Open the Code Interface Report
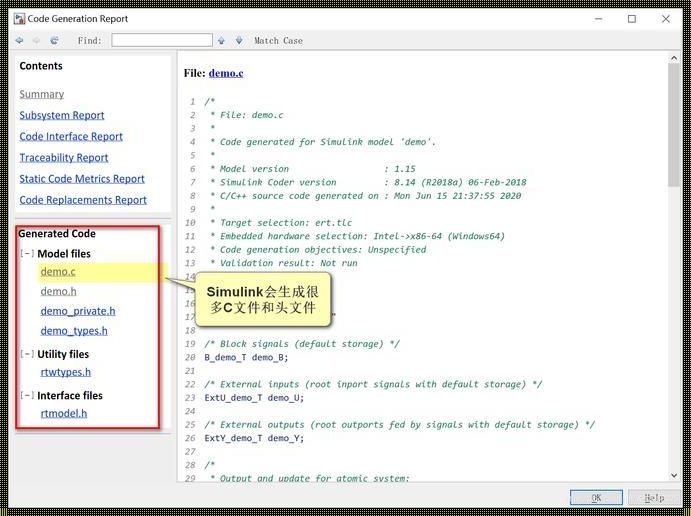The image size is (691, 516). click(71, 136)
